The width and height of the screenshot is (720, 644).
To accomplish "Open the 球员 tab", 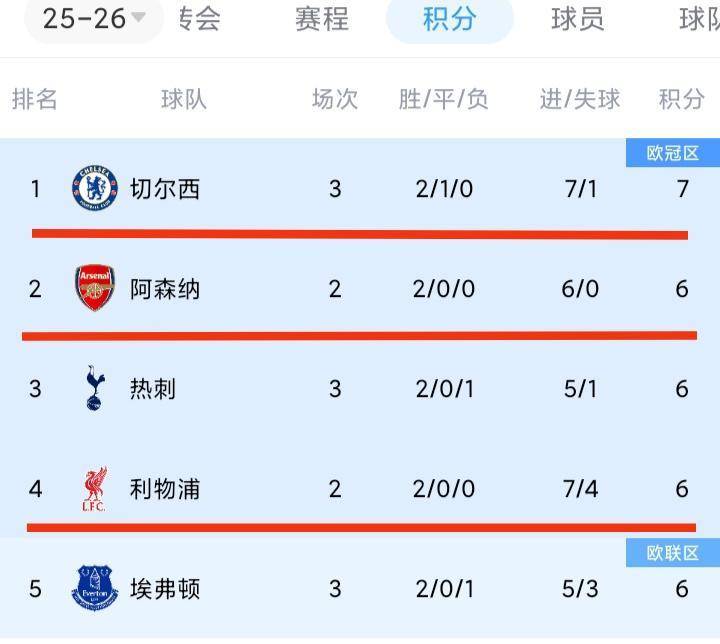I will (x=578, y=18).
